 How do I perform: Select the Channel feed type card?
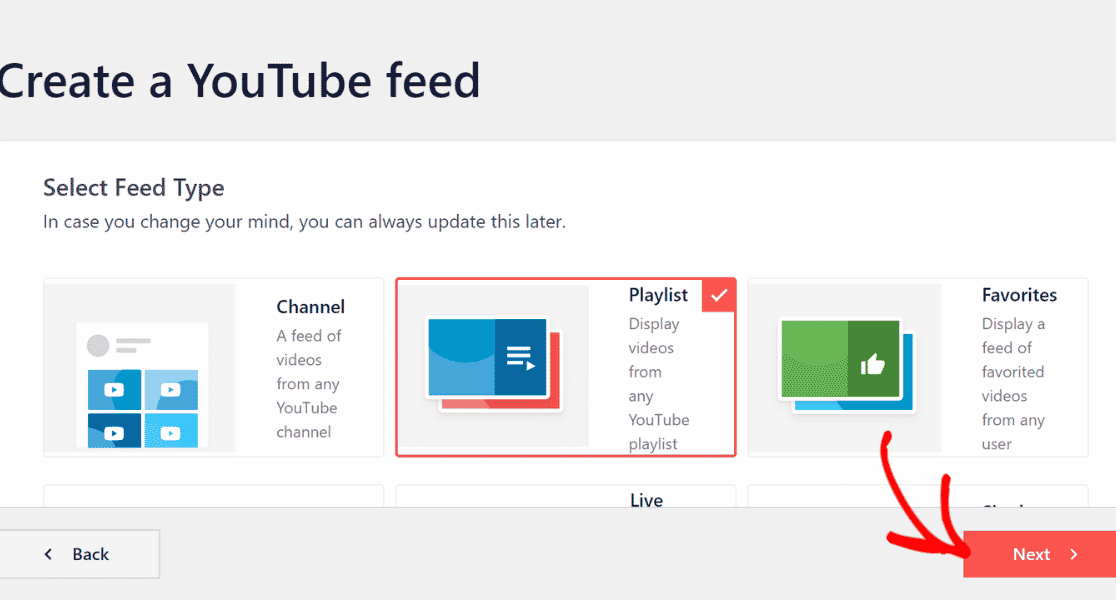coord(214,367)
